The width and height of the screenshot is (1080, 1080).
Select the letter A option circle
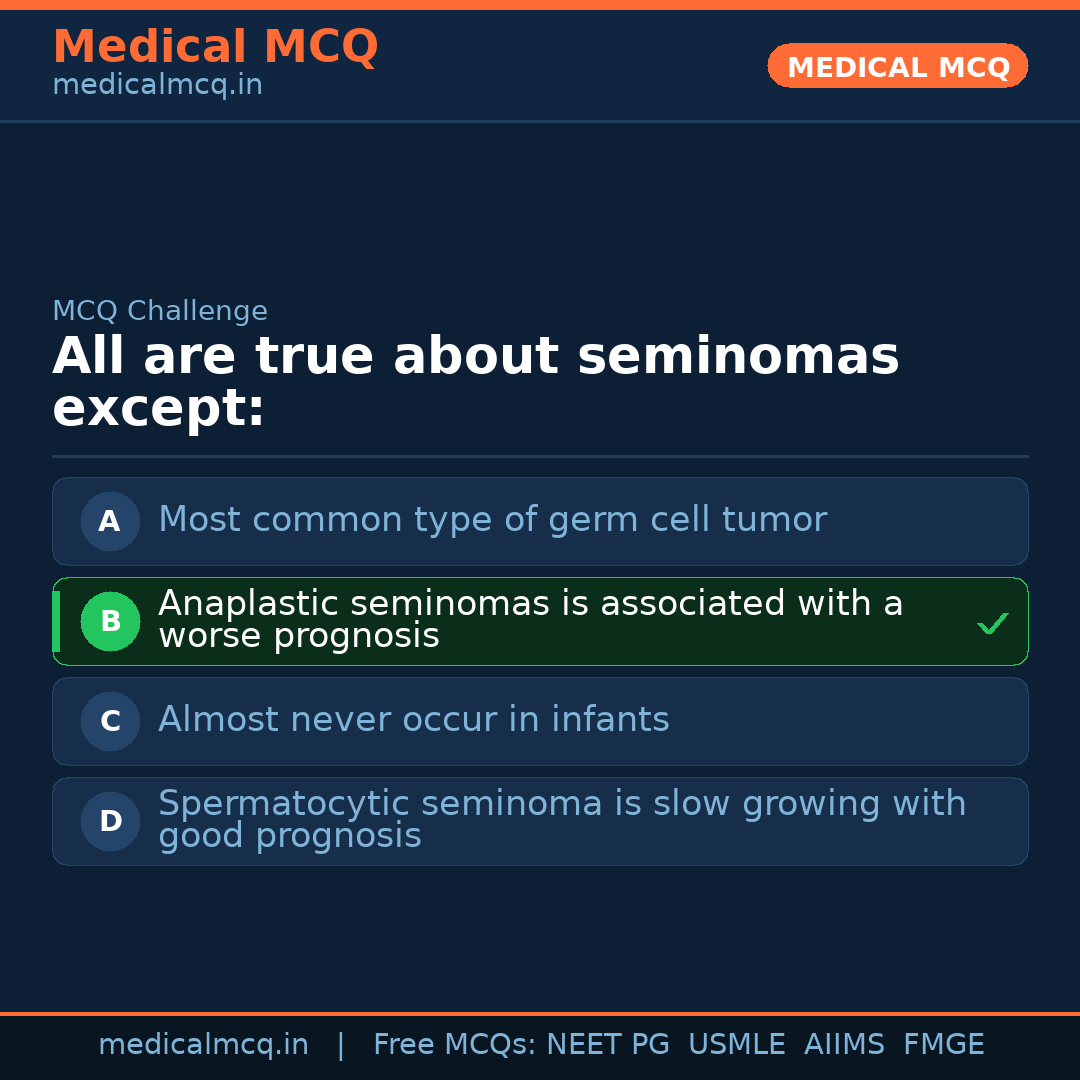tap(110, 521)
